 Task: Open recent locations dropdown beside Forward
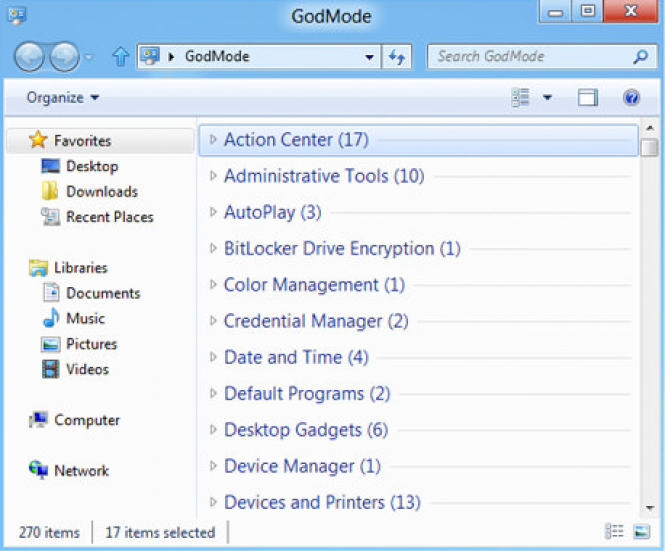[x=89, y=57]
